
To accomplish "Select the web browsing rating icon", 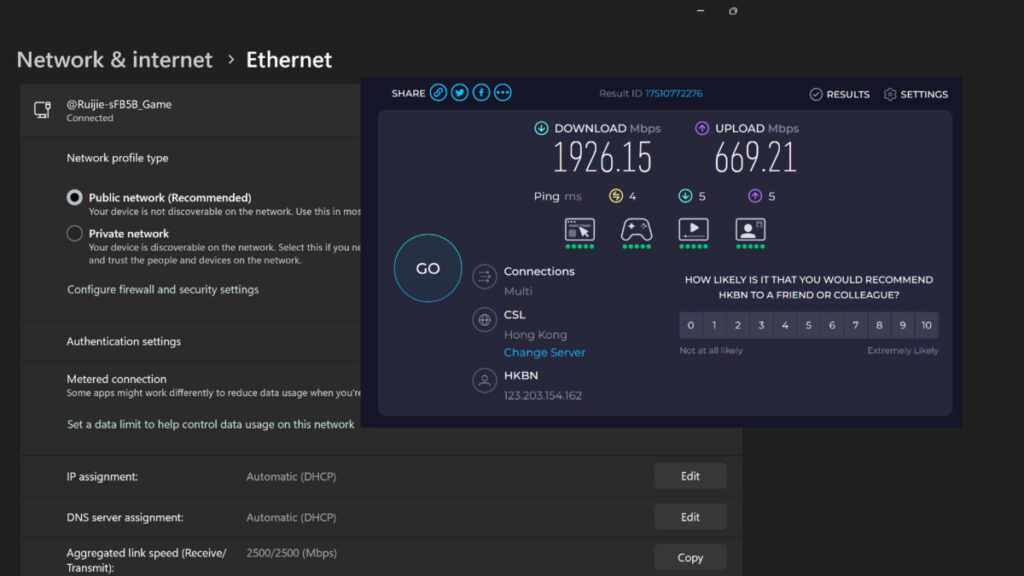I will click(x=580, y=230).
